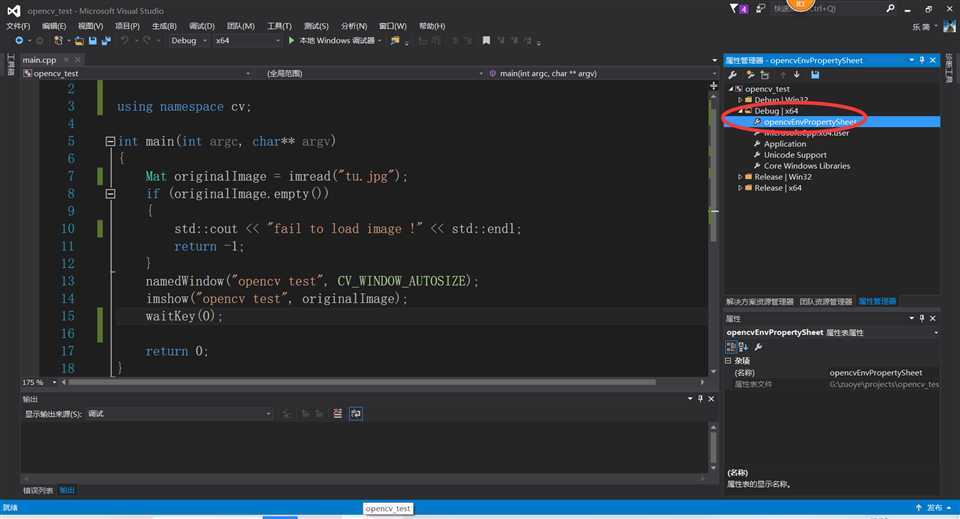
Task: Click the move down arrow in Property Manager
Action: [797, 75]
